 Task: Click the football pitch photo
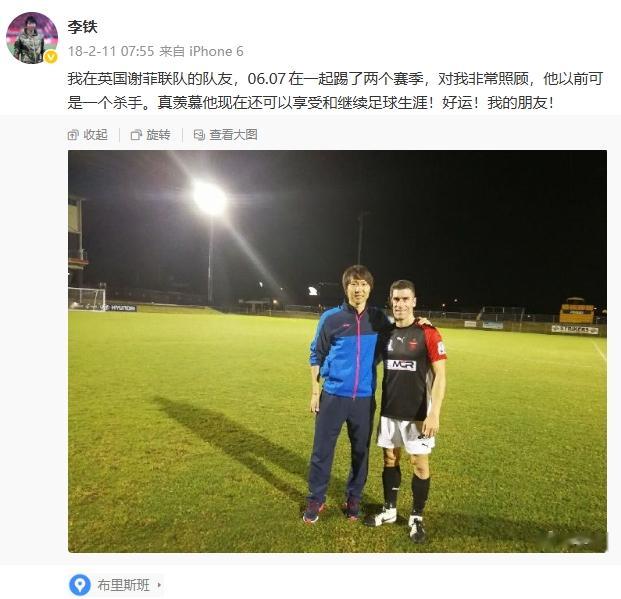(x=337, y=351)
